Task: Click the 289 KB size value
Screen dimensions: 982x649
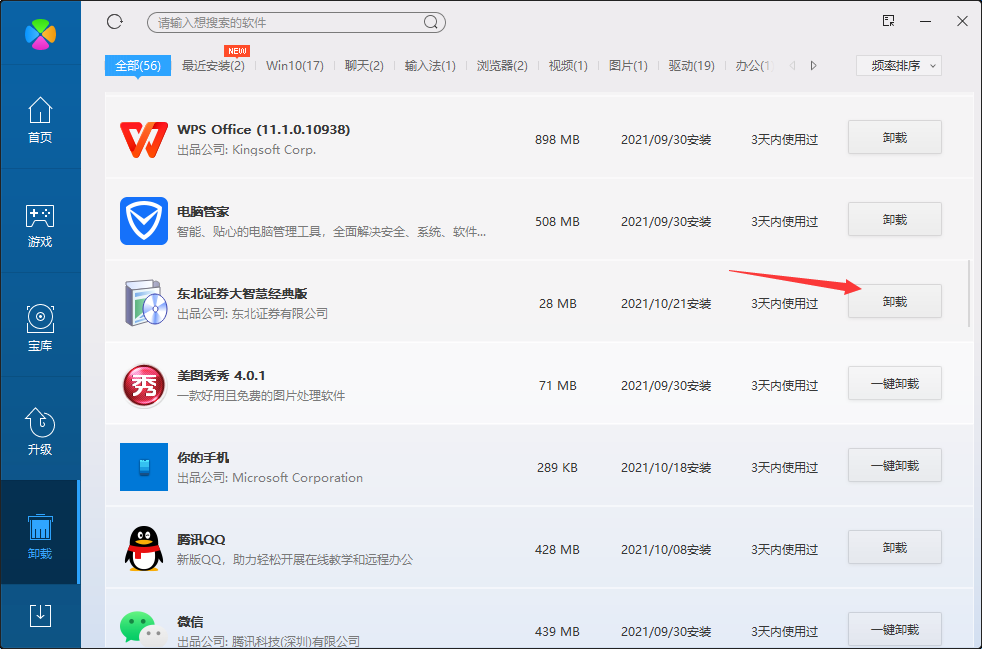Action: coord(557,468)
